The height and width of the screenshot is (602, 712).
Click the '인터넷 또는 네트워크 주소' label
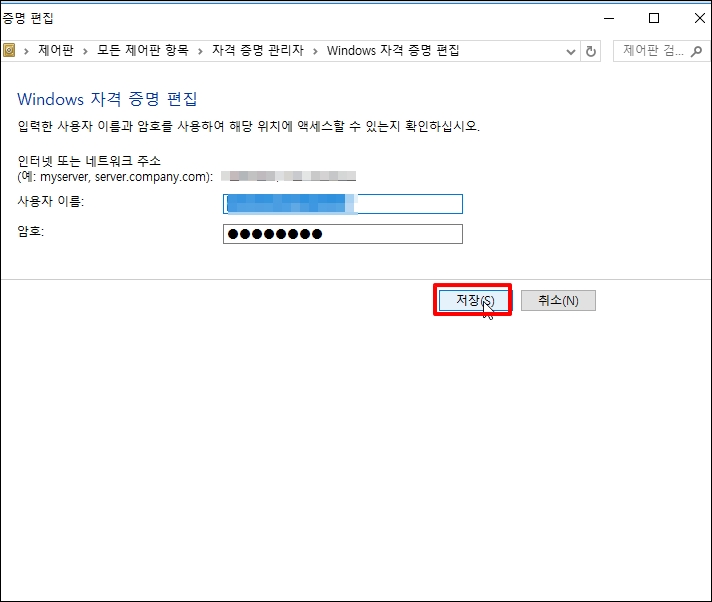pyautogui.click(x=89, y=161)
